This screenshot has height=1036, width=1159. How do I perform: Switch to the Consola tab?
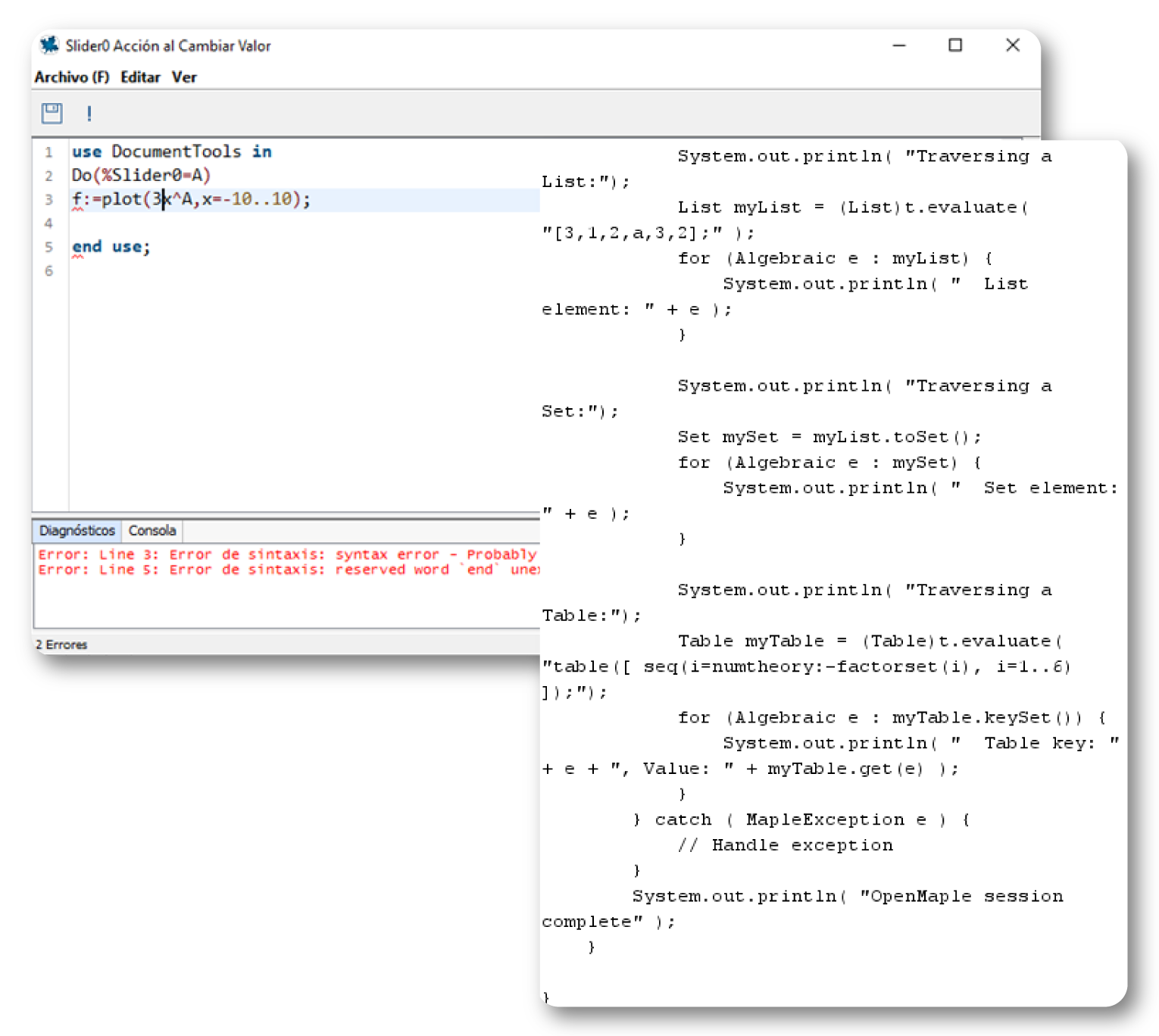click(152, 531)
